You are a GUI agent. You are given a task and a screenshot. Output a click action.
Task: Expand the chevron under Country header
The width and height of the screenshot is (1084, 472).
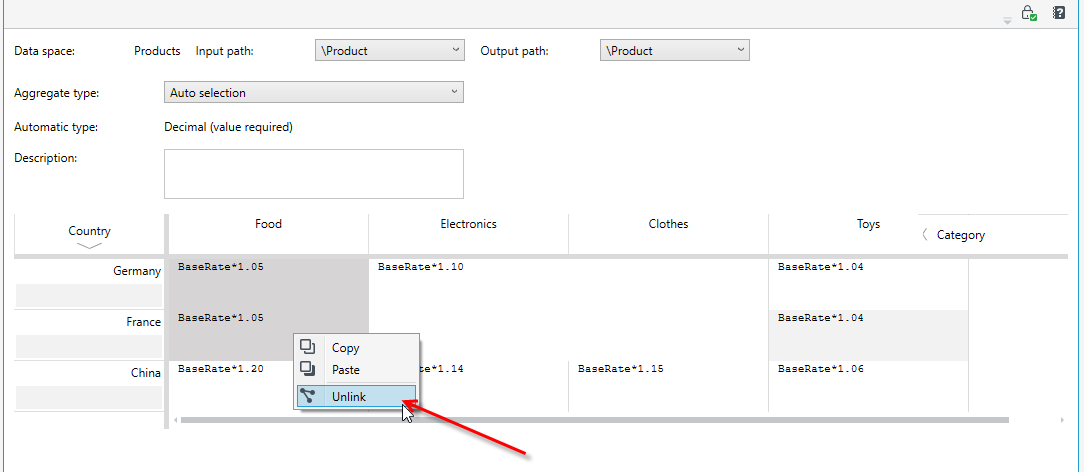[89, 245]
